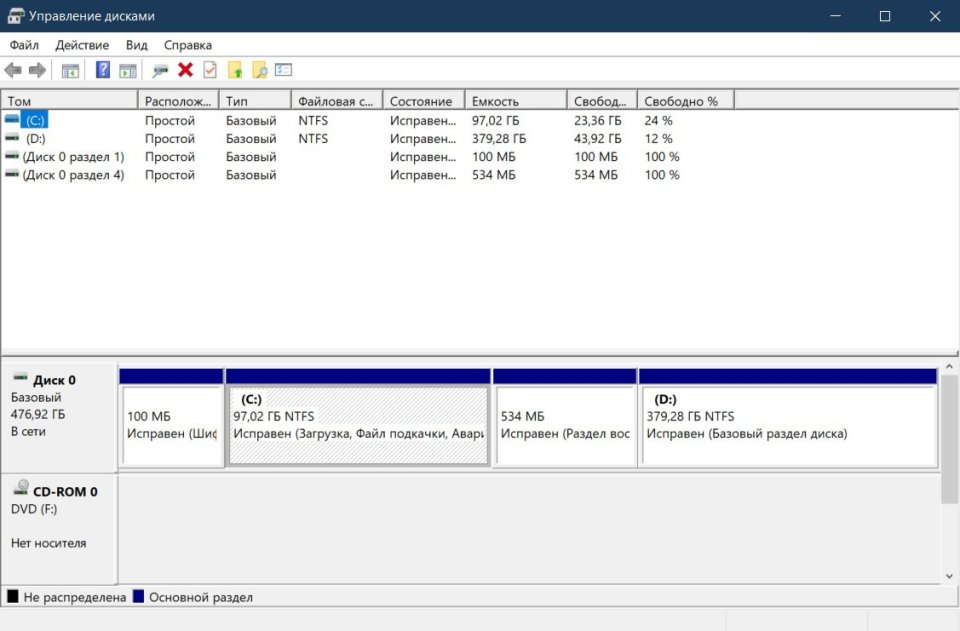This screenshot has width=960, height=631.
Task: Select the Диск 0 раздел 4 row
Action: pos(73,175)
